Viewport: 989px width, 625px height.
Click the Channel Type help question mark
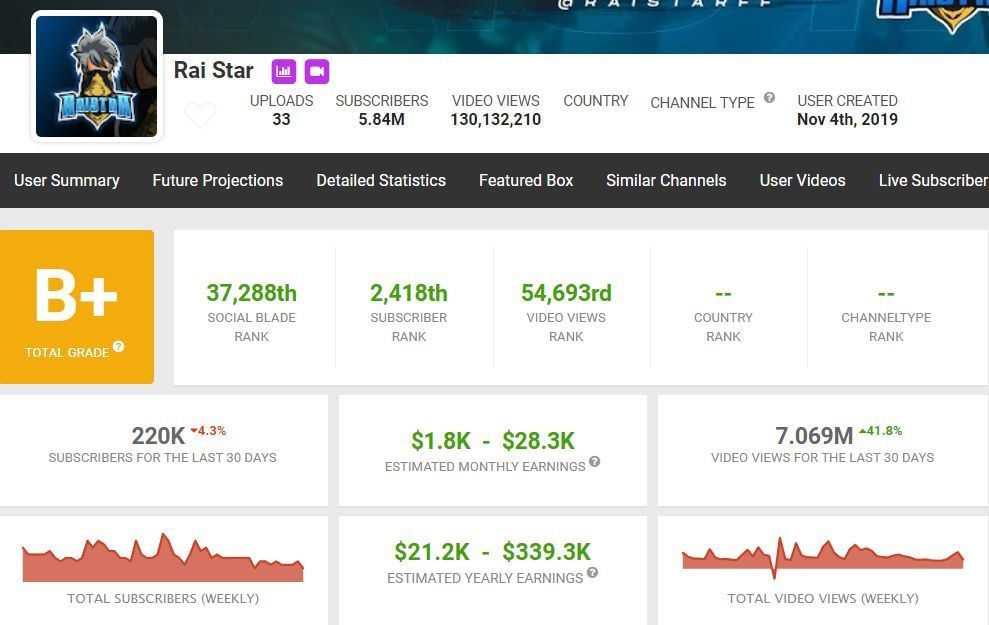point(769,98)
